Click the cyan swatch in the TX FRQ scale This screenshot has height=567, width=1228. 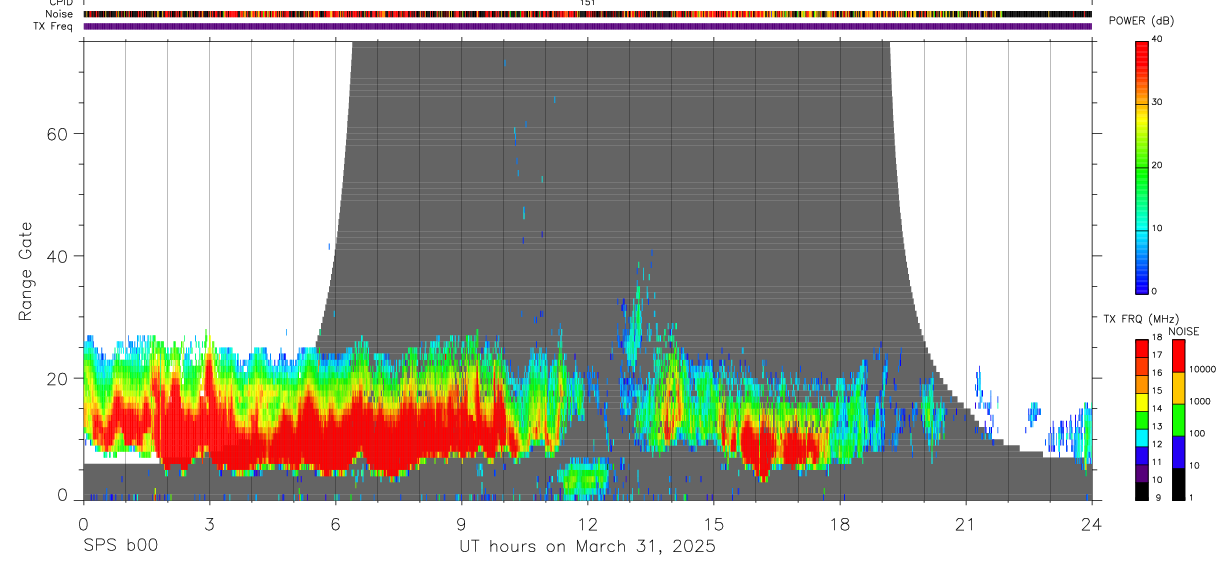tap(1142, 437)
